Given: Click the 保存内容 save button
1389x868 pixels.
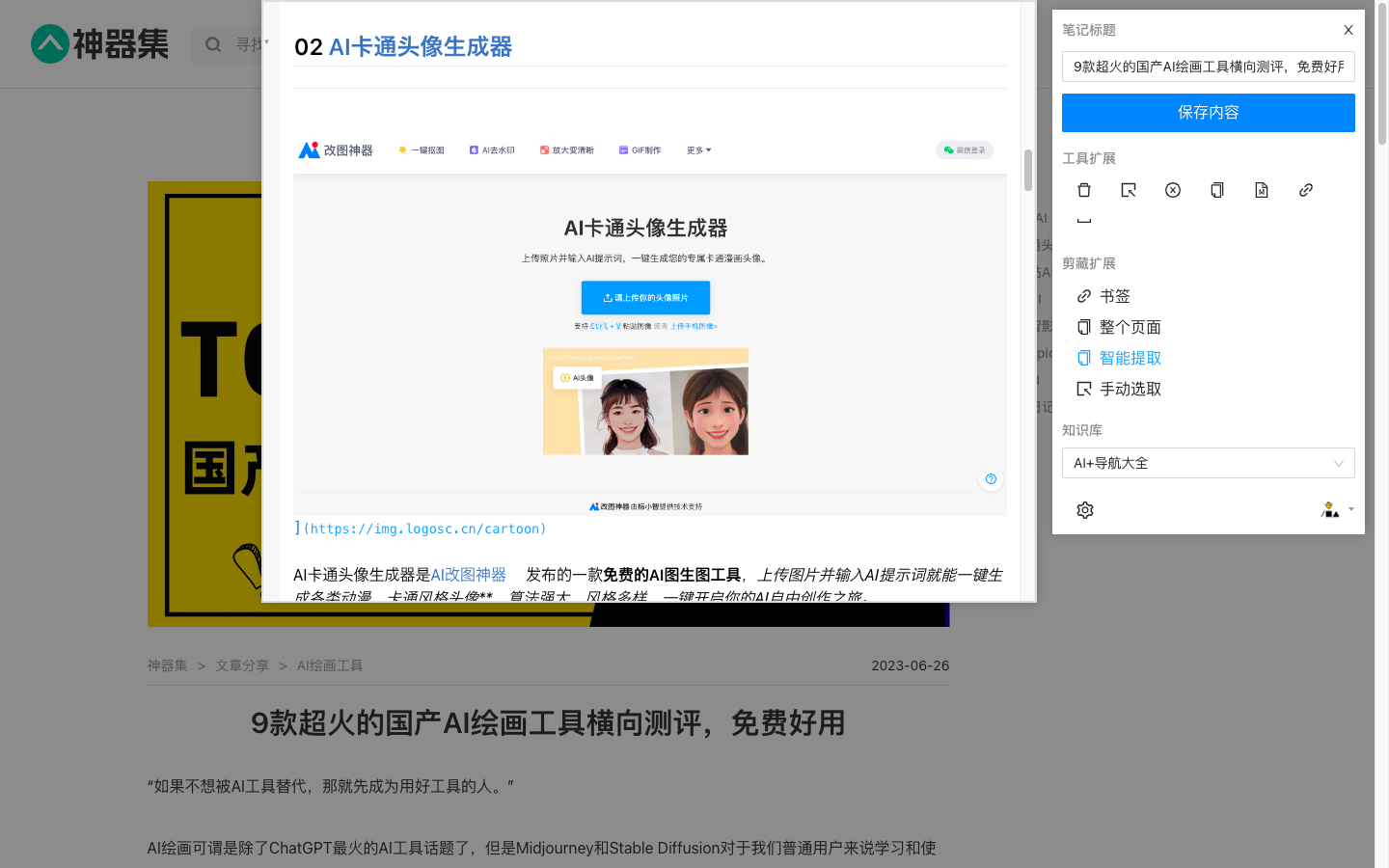Looking at the screenshot, I should coord(1208,113).
